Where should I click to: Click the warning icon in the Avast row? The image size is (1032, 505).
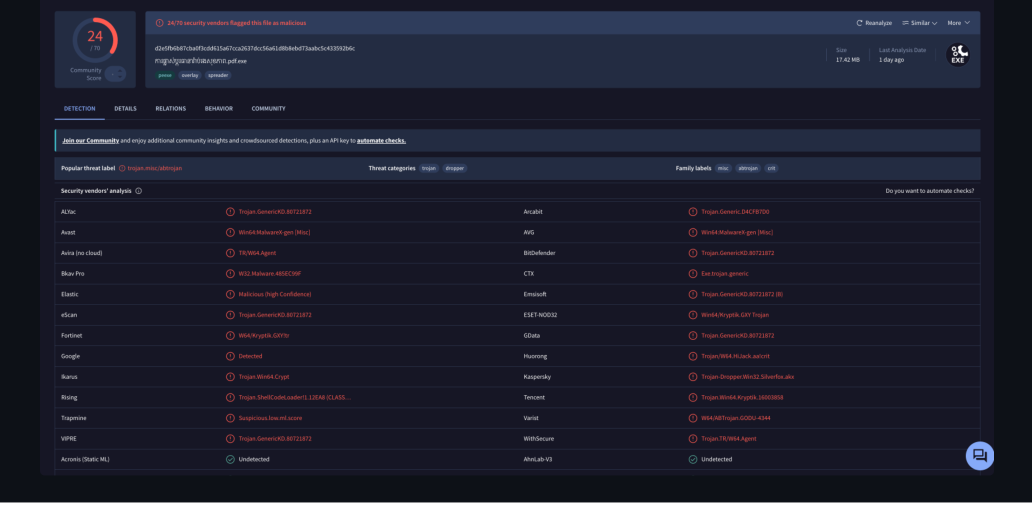230,232
